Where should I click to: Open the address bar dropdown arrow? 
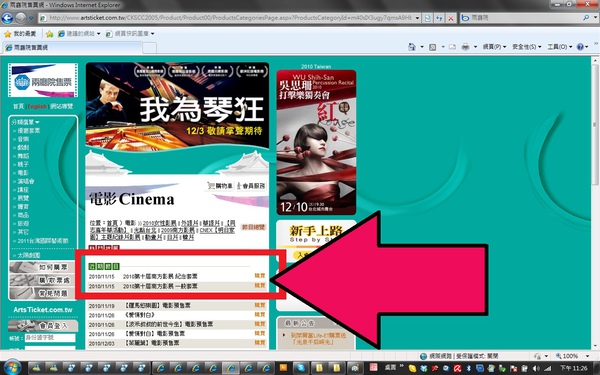(x=417, y=18)
